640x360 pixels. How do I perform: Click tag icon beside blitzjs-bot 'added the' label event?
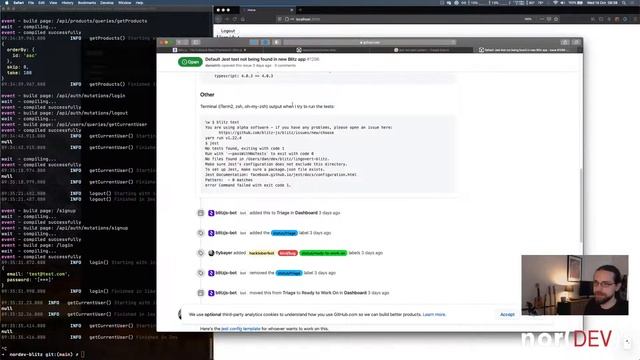tap(200, 233)
